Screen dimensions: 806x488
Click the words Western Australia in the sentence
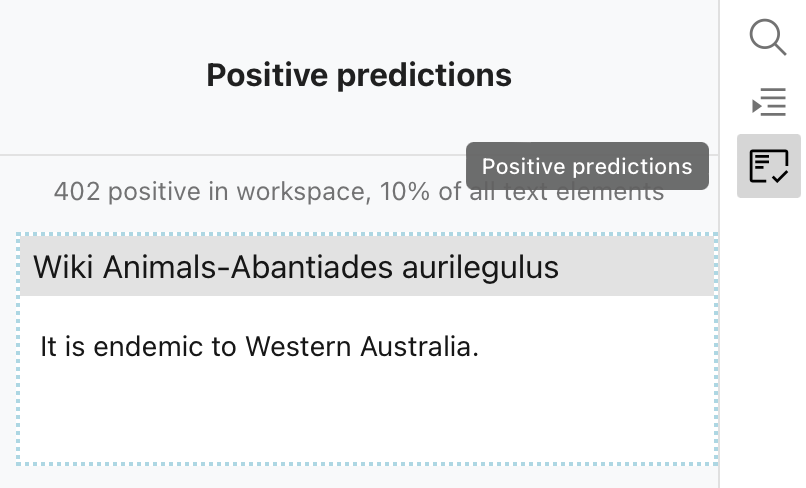[362, 346]
